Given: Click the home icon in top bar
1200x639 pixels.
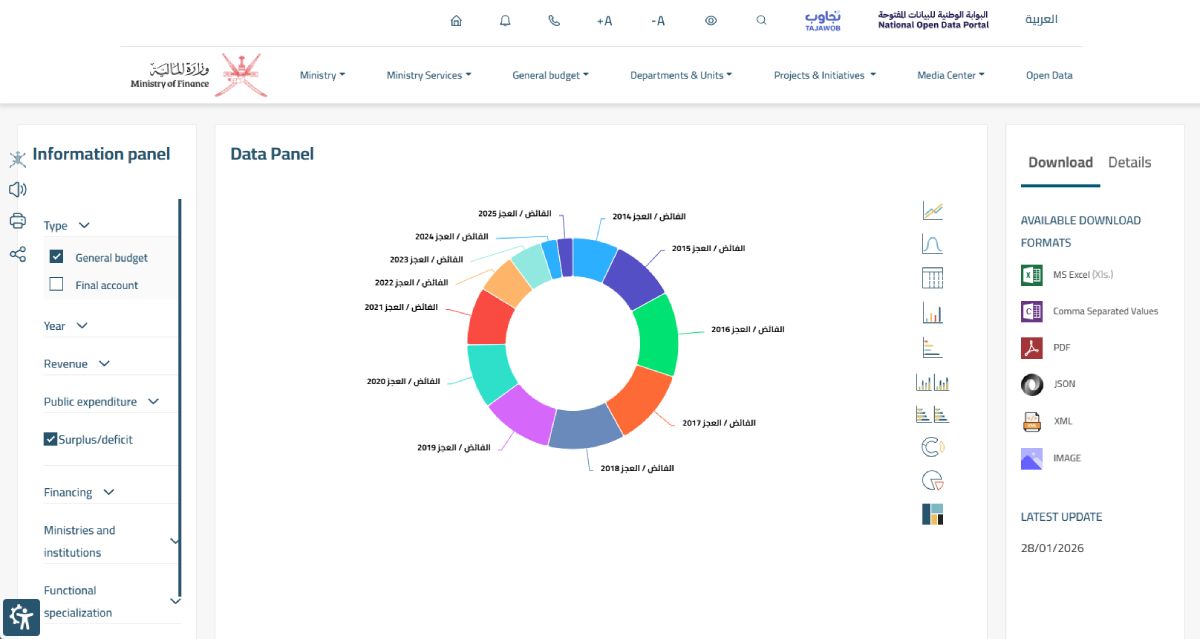Looking at the screenshot, I should (x=456, y=20).
